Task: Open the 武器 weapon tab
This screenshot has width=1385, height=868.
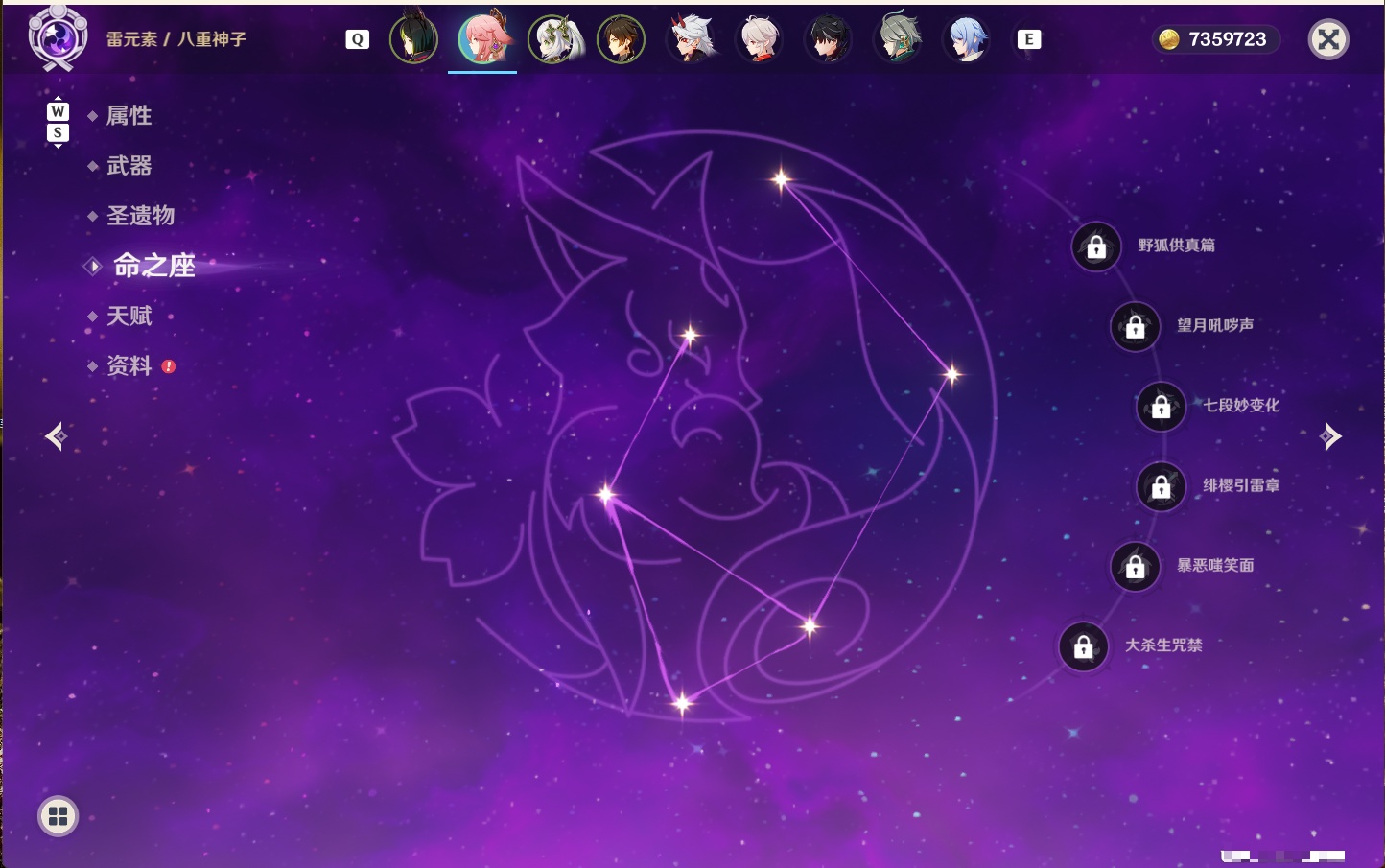Action: point(129,166)
